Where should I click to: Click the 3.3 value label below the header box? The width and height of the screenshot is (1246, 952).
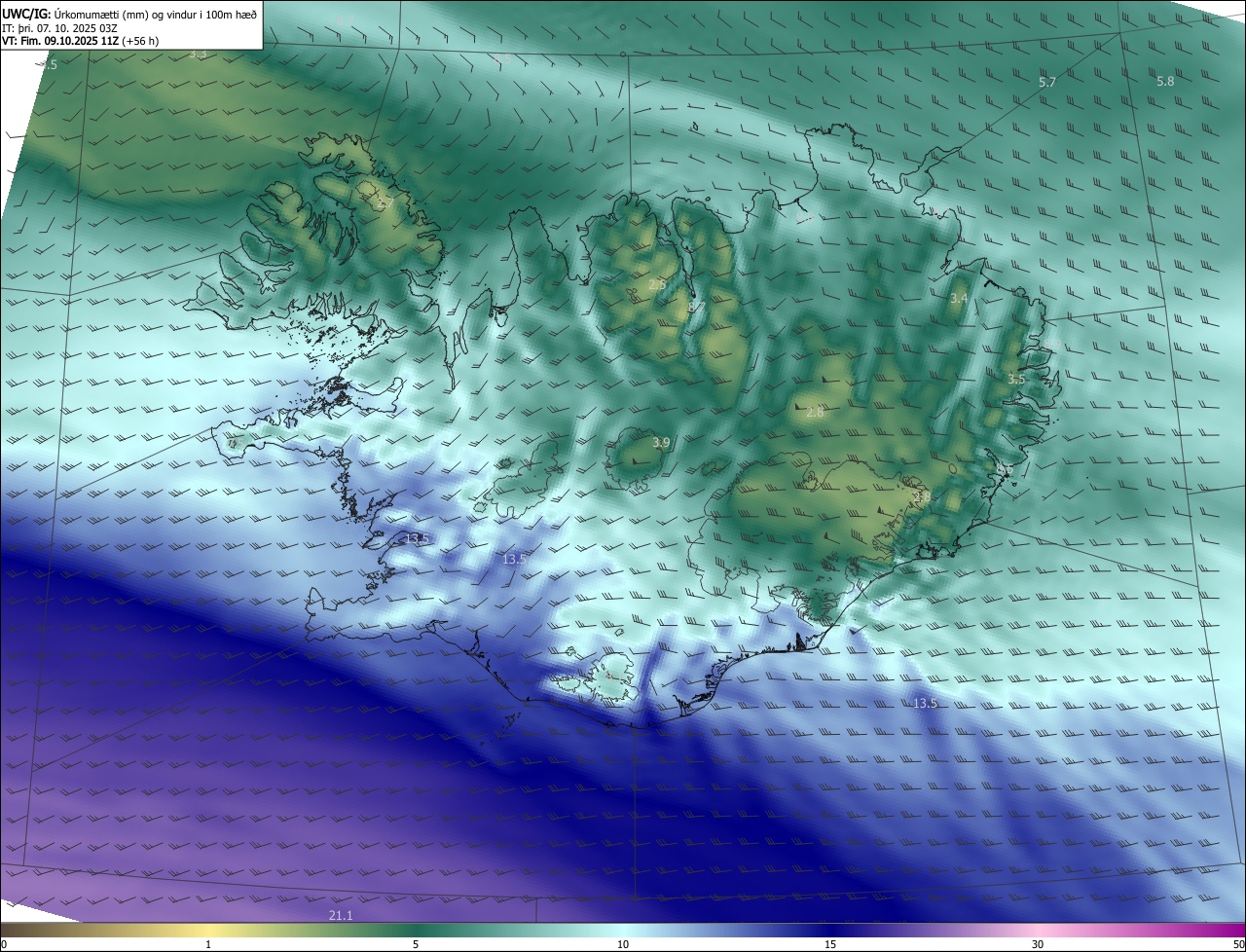coord(198,55)
